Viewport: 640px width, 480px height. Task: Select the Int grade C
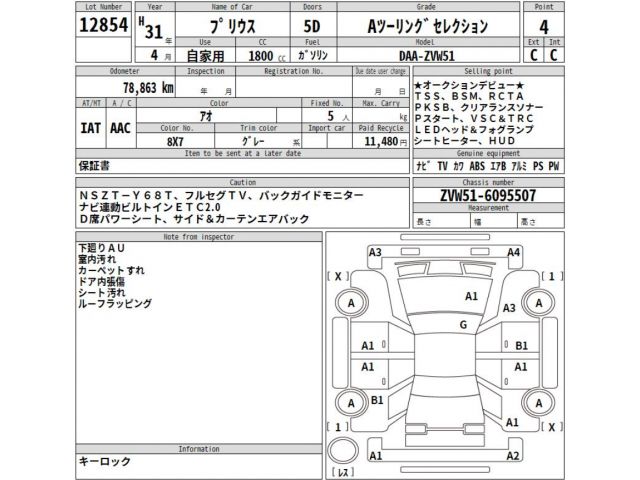coord(553,55)
